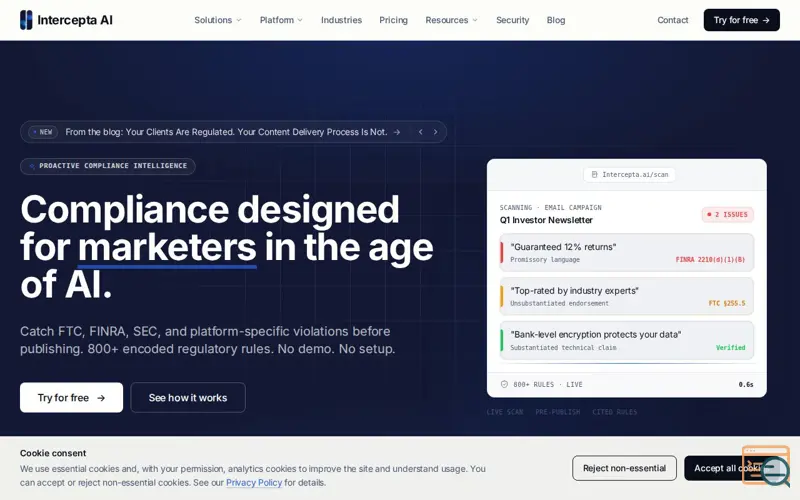Show the previous blog announcement with left chevron

(420, 132)
